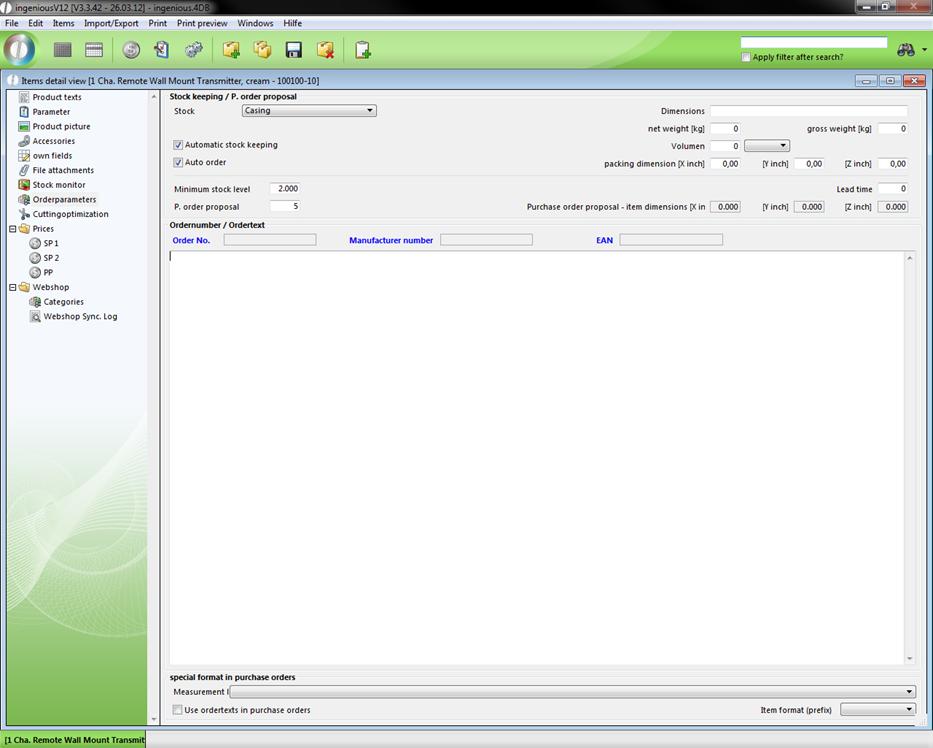Click the Manufacturer number label link
Screen dimensions: 933x748
tap(391, 240)
